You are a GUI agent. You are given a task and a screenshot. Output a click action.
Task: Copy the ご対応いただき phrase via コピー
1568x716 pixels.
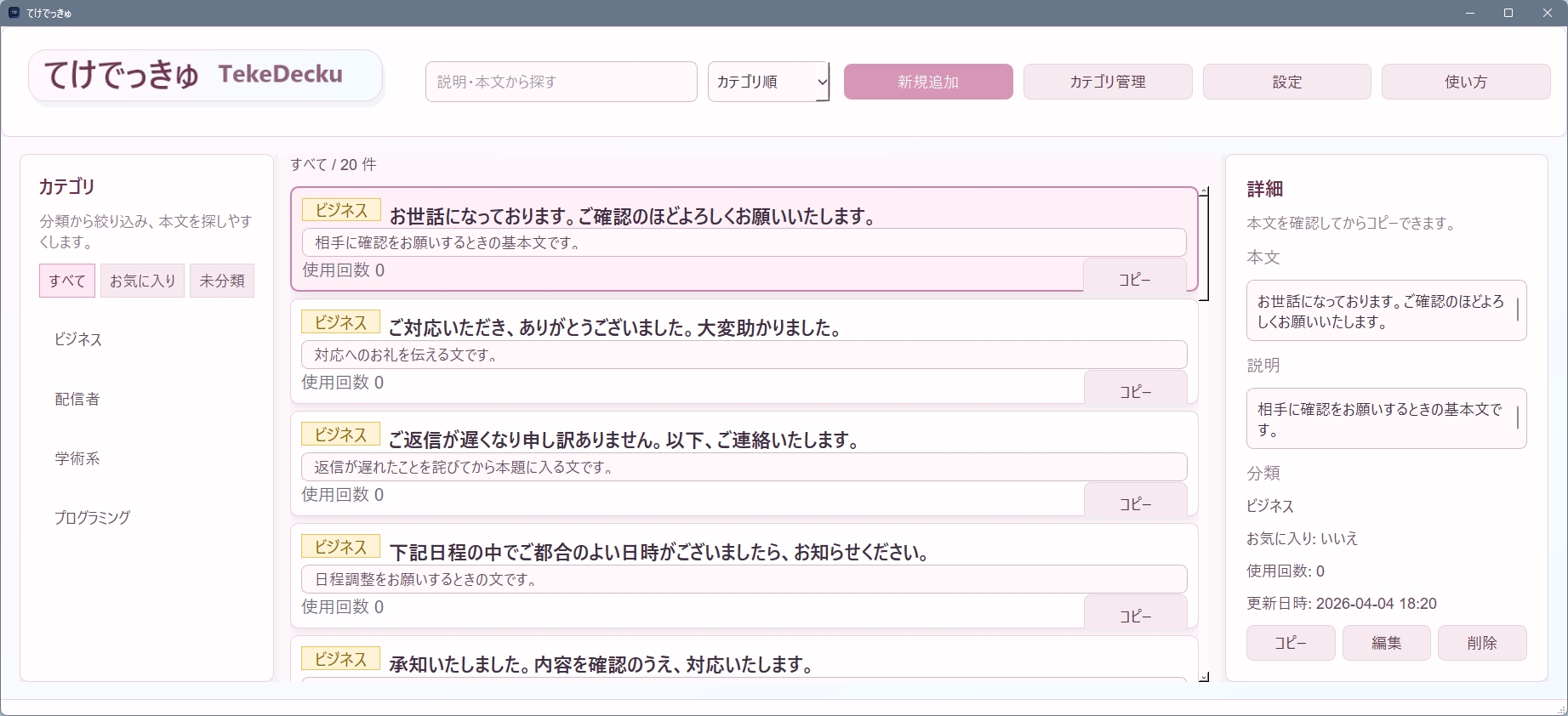click(1135, 391)
